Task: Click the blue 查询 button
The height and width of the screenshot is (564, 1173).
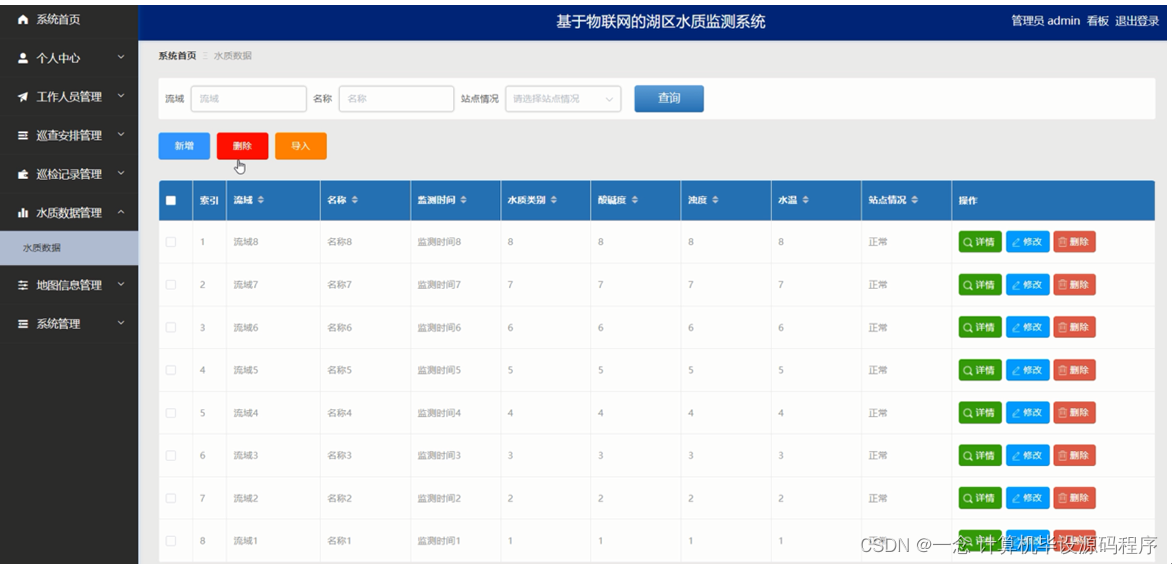Action: (669, 99)
